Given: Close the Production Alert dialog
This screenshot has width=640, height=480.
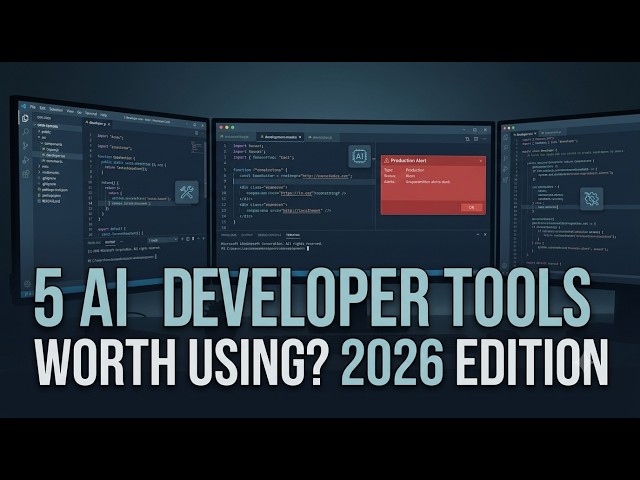Looking at the screenshot, I should point(480,161).
